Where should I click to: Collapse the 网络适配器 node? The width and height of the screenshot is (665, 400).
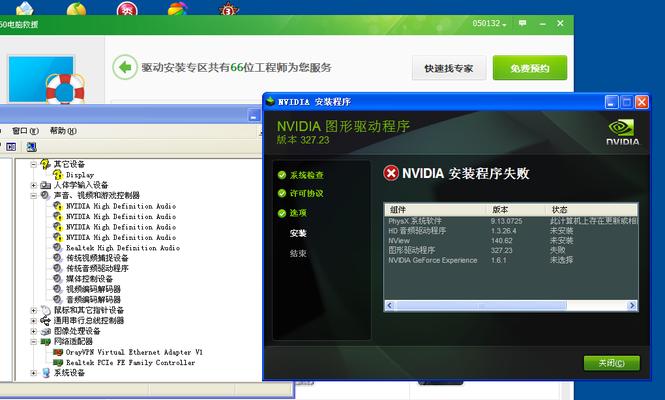(34, 341)
